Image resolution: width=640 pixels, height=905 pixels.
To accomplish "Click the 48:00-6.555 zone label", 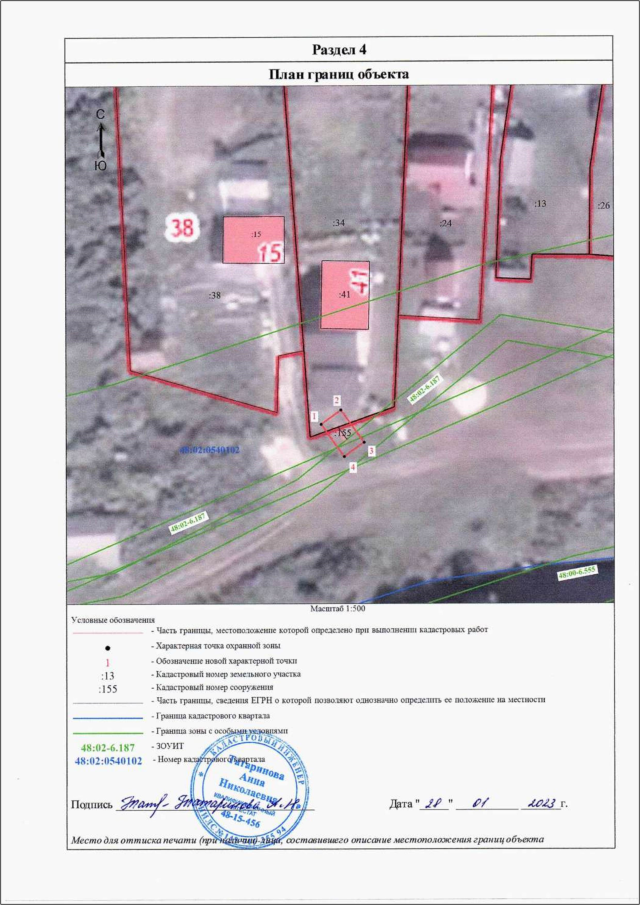I will pos(578,575).
